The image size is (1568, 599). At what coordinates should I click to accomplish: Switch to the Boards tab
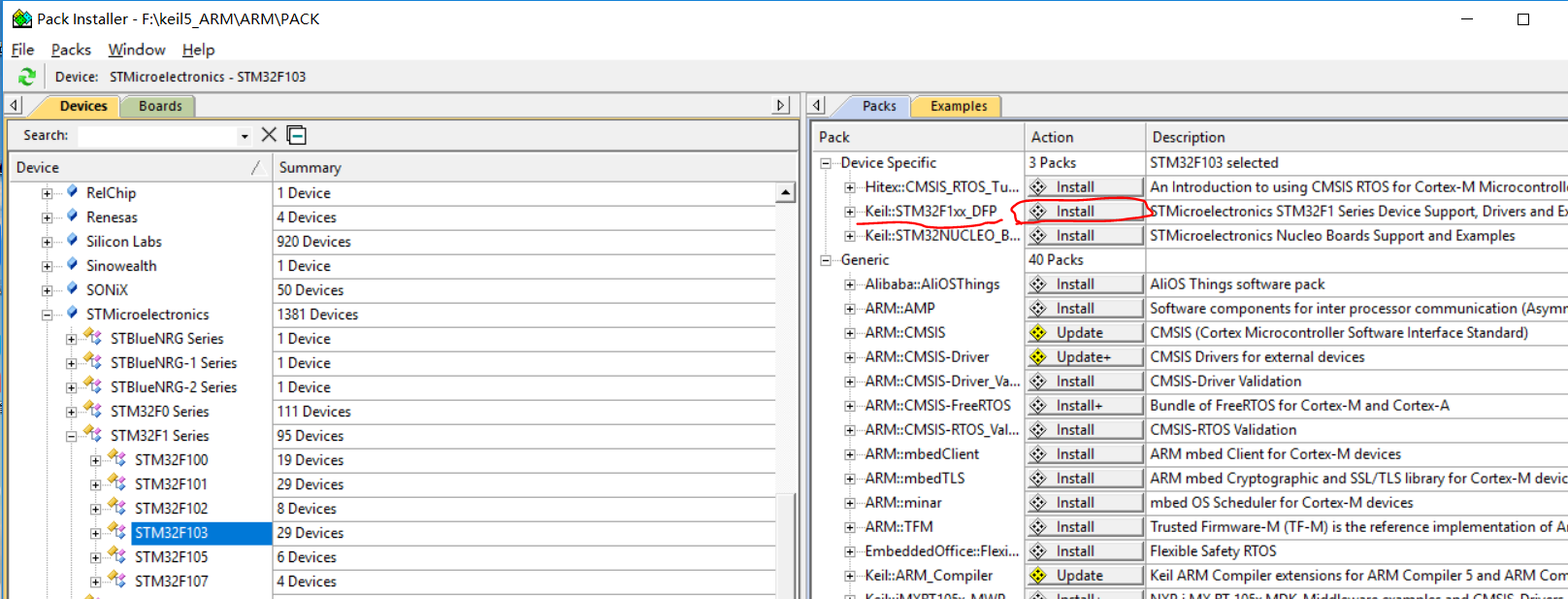160,106
